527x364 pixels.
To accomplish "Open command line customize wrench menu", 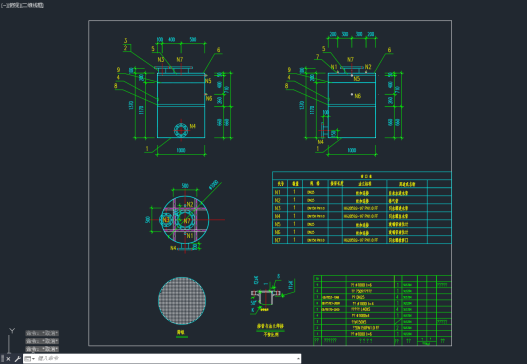I will [17, 359].
